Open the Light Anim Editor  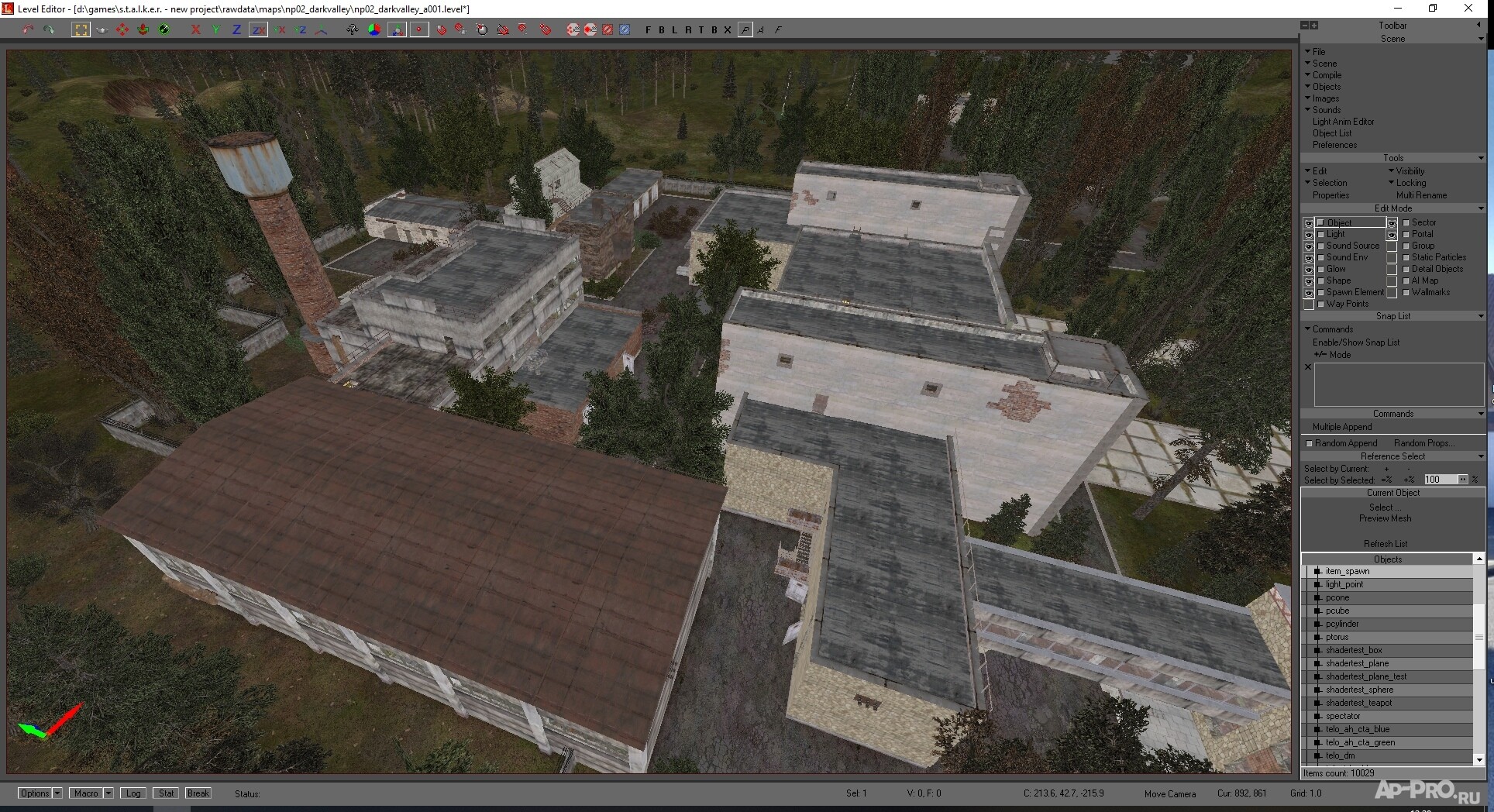click(x=1343, y=122)
